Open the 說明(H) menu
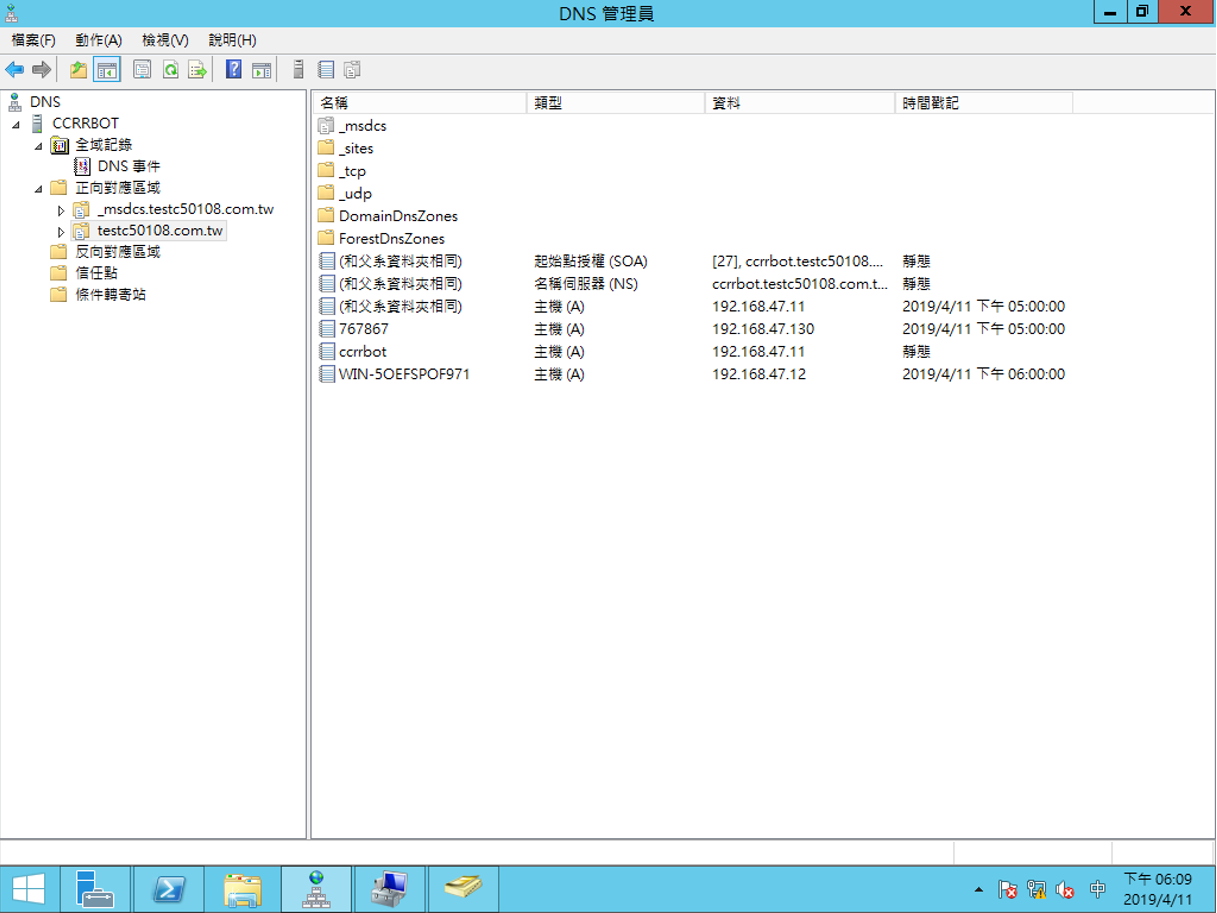 point(232,40)
